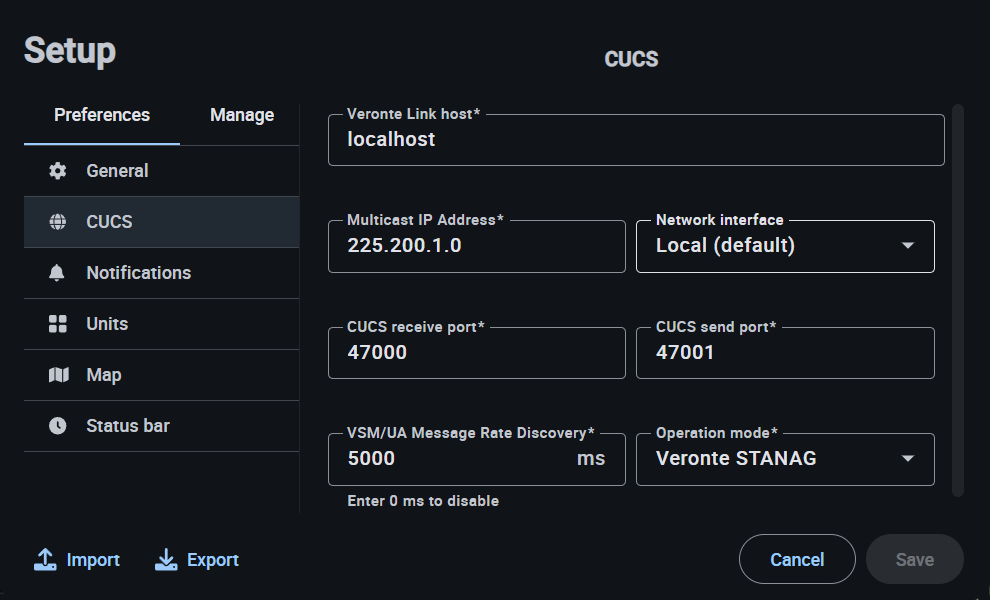The image size is (990, 600).
Task: Click the Multicast IP Address field
Action: [x=477, y=246]
